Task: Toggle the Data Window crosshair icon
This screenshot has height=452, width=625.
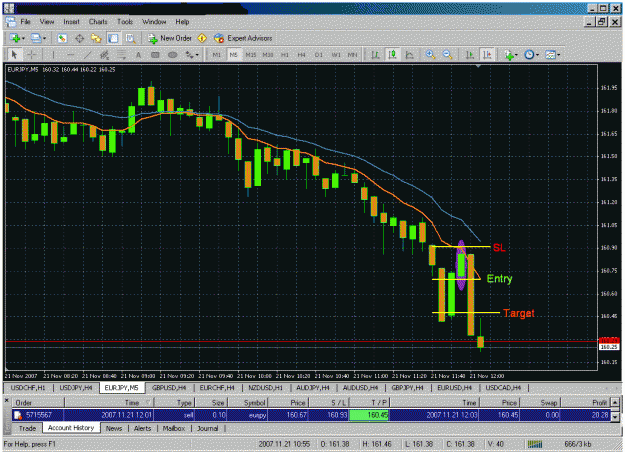Action: click(x=79, y=38)
